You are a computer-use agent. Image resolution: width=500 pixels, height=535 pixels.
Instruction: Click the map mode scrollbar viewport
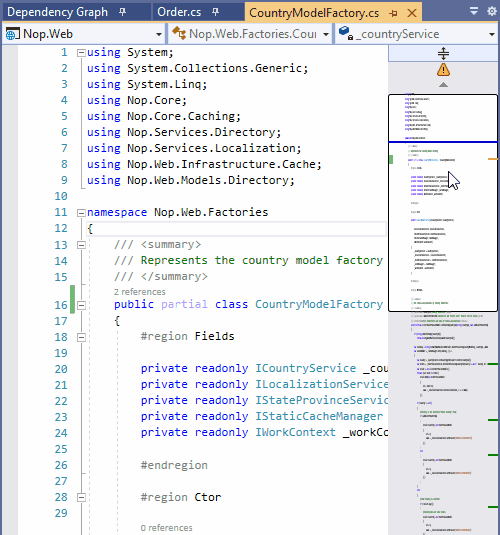[443, 203]
